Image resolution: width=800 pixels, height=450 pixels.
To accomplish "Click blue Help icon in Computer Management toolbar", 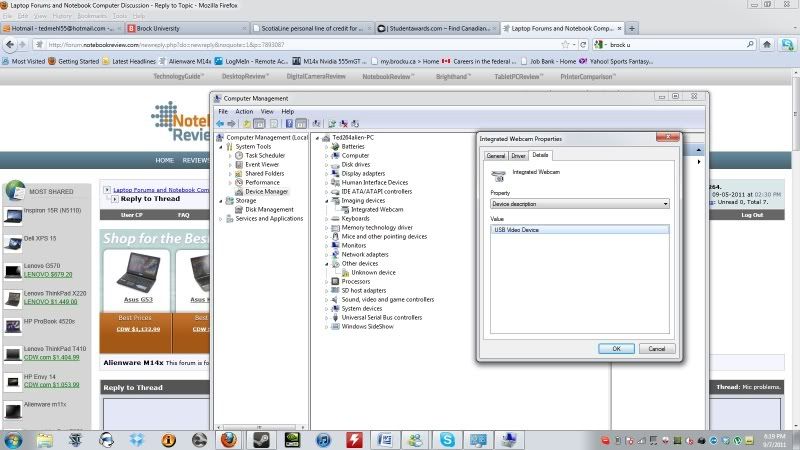I will pyautogui.click(x=289, y=123).
